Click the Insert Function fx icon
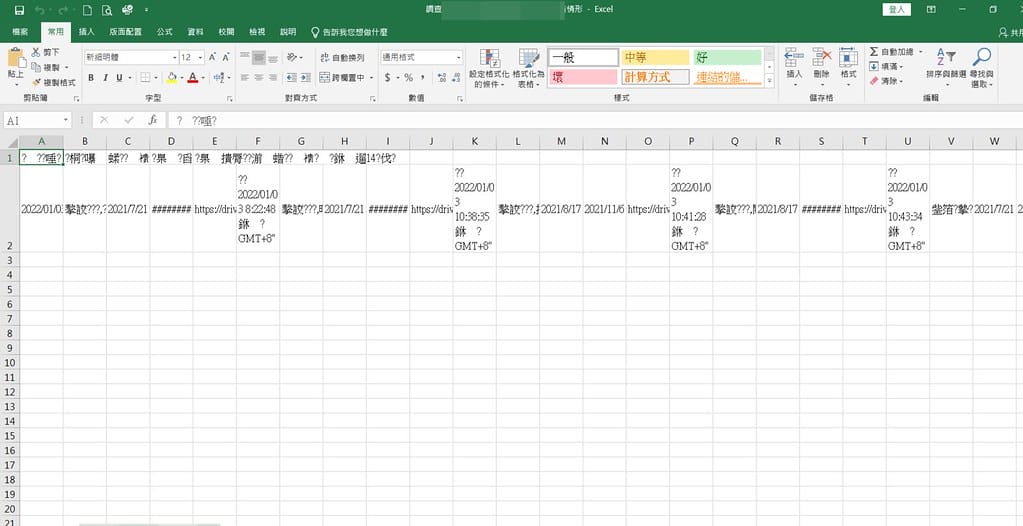 (x=153, y=120)
